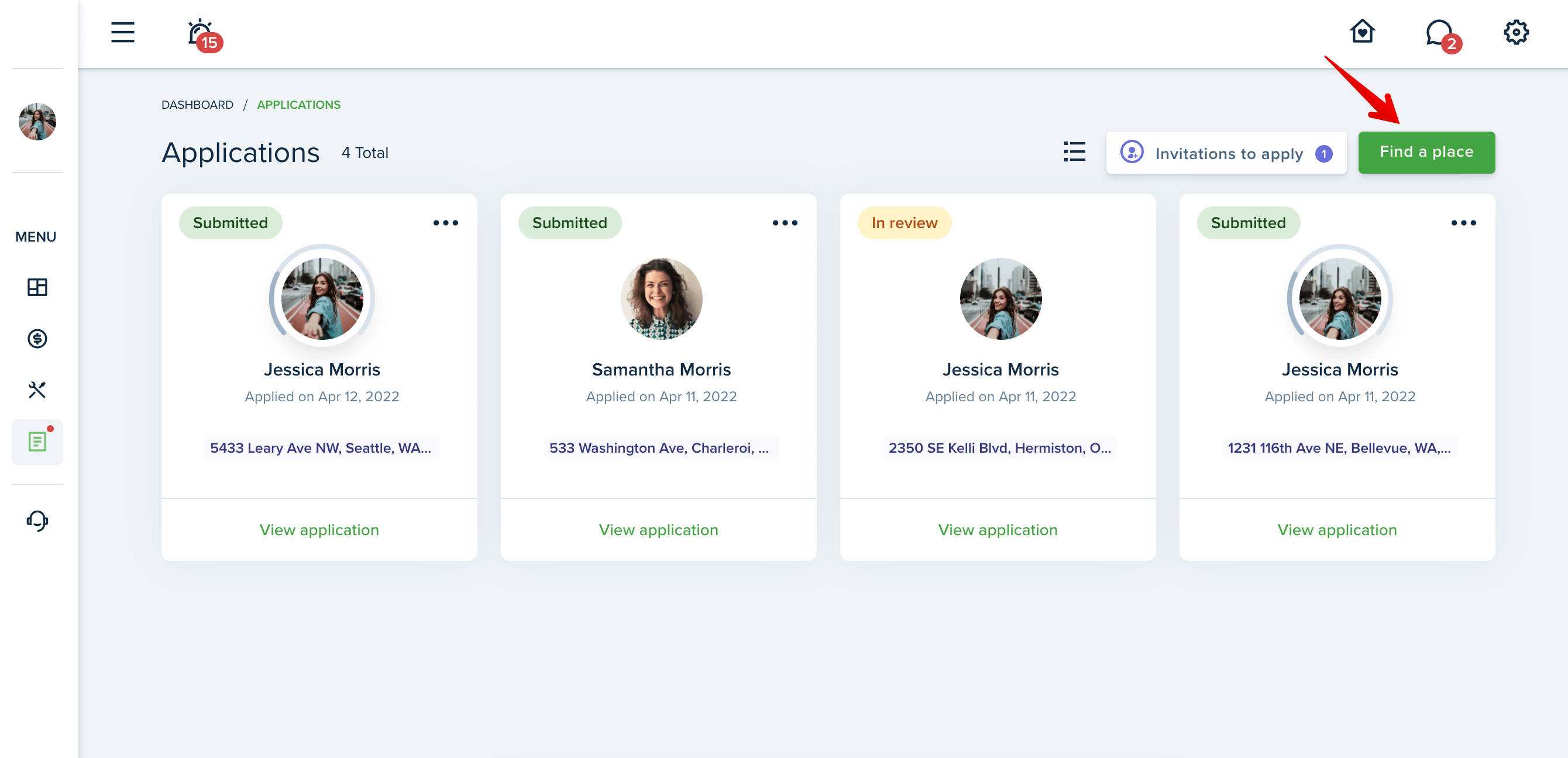Viewport: 1568px width, 758px height.
Task: Open the user profile avatar in sidebar
Action: [x=37, y=121]
